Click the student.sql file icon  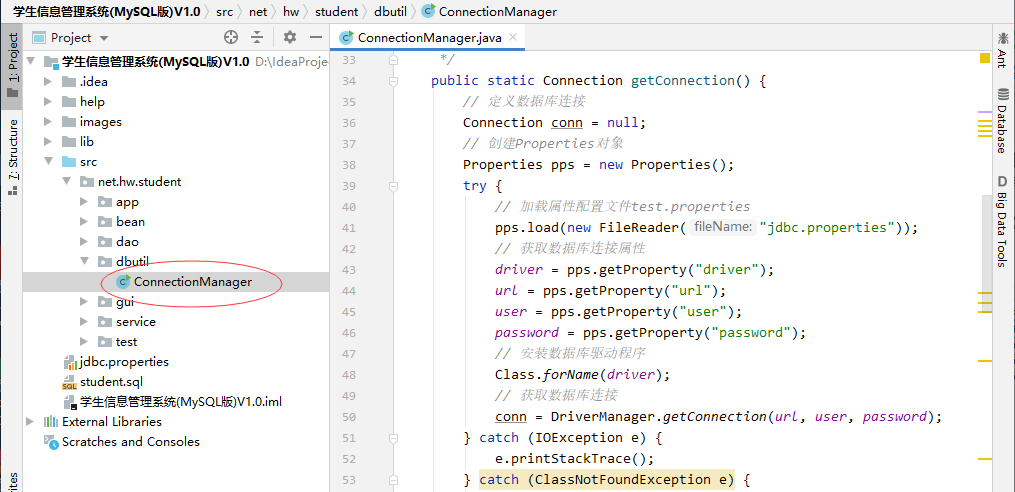(69, 382)
